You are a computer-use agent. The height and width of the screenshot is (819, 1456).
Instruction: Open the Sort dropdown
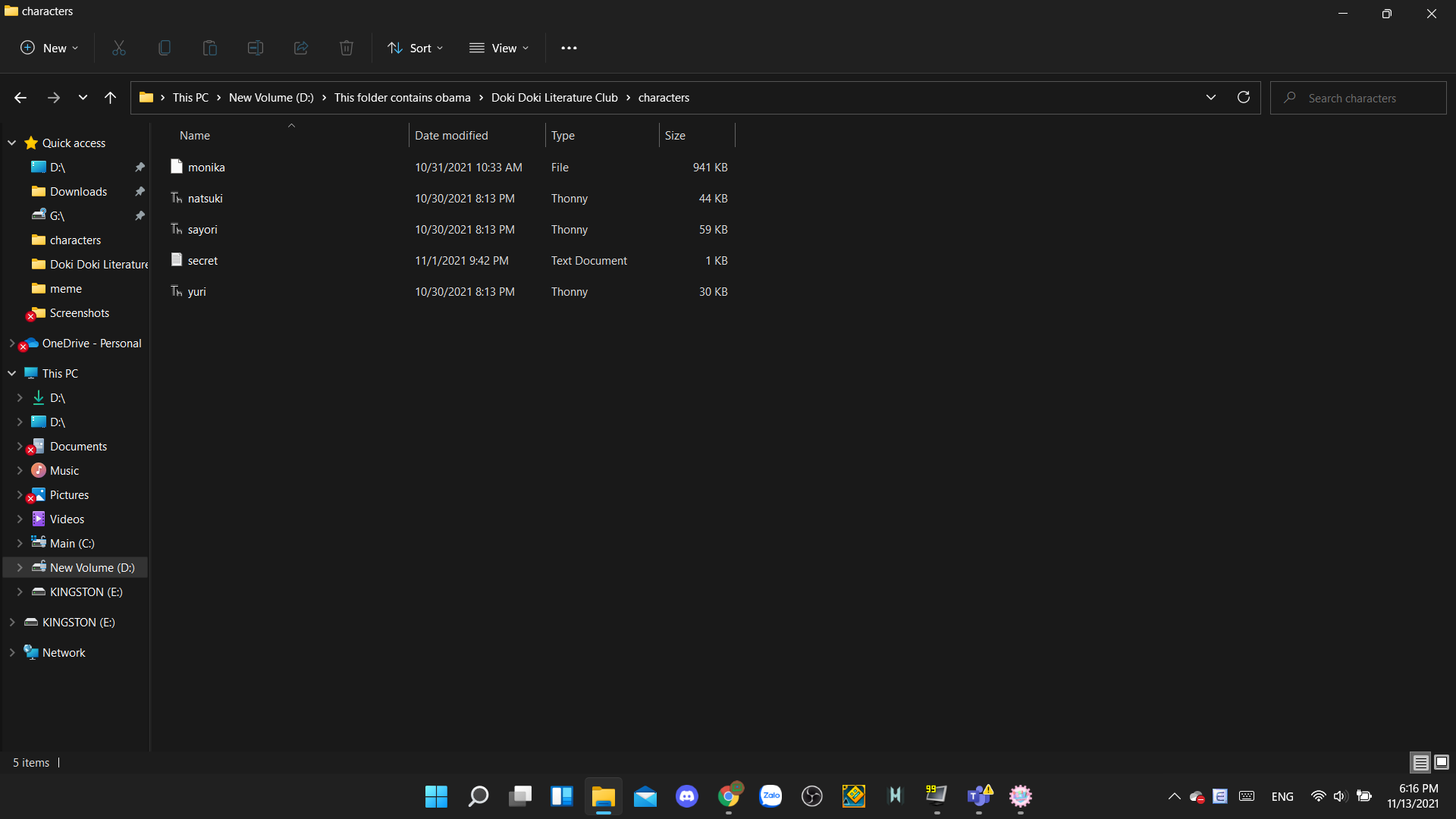(415, 47)
